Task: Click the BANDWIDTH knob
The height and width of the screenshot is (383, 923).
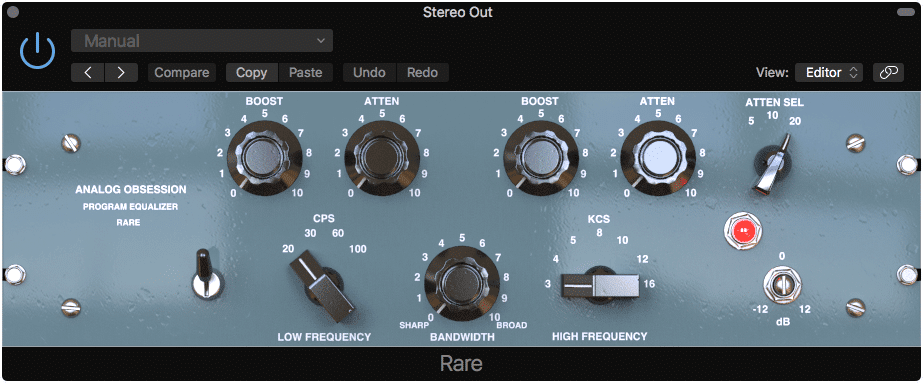Action: [x=462, y=283]
